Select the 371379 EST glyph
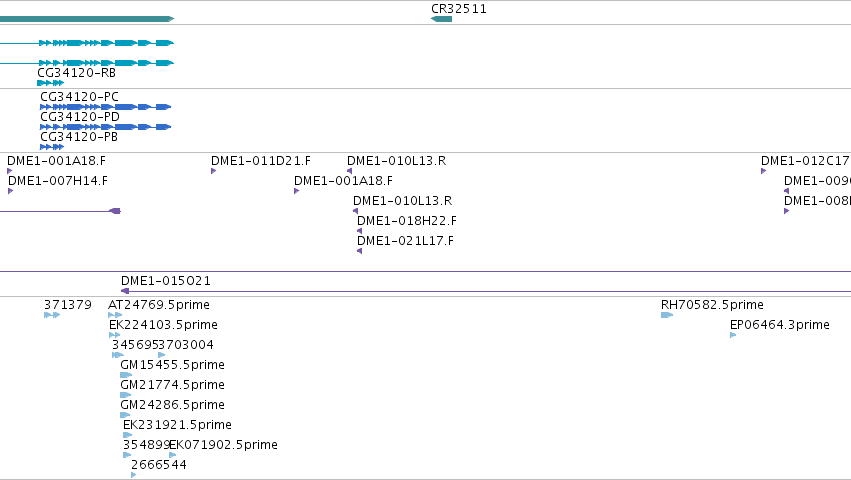Viewport: 851px width, 480px height. (x=52, y=315)
